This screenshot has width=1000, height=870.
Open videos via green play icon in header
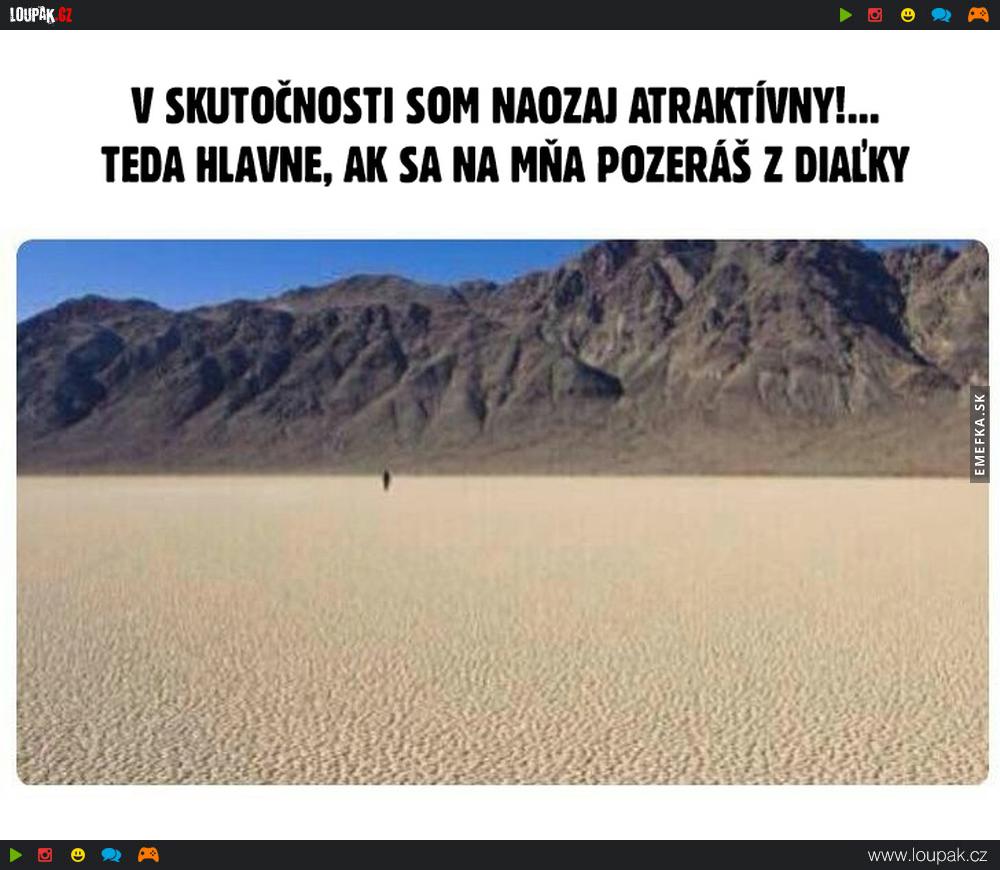pos(846,15)
